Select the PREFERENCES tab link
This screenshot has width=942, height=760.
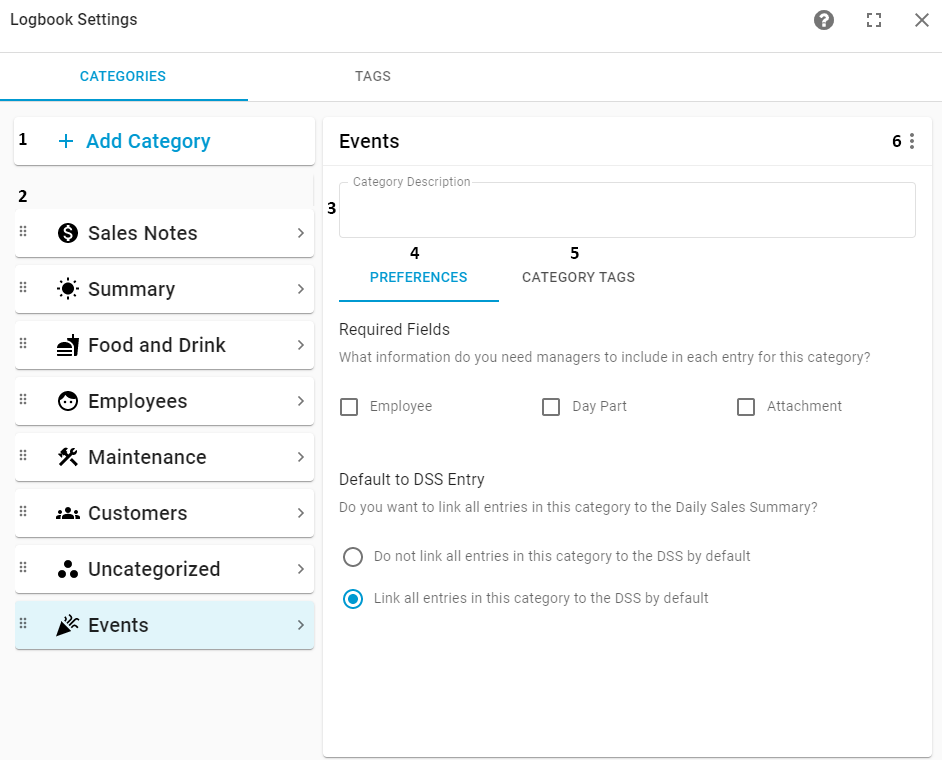pyautogui.click(x=418, y=277)
